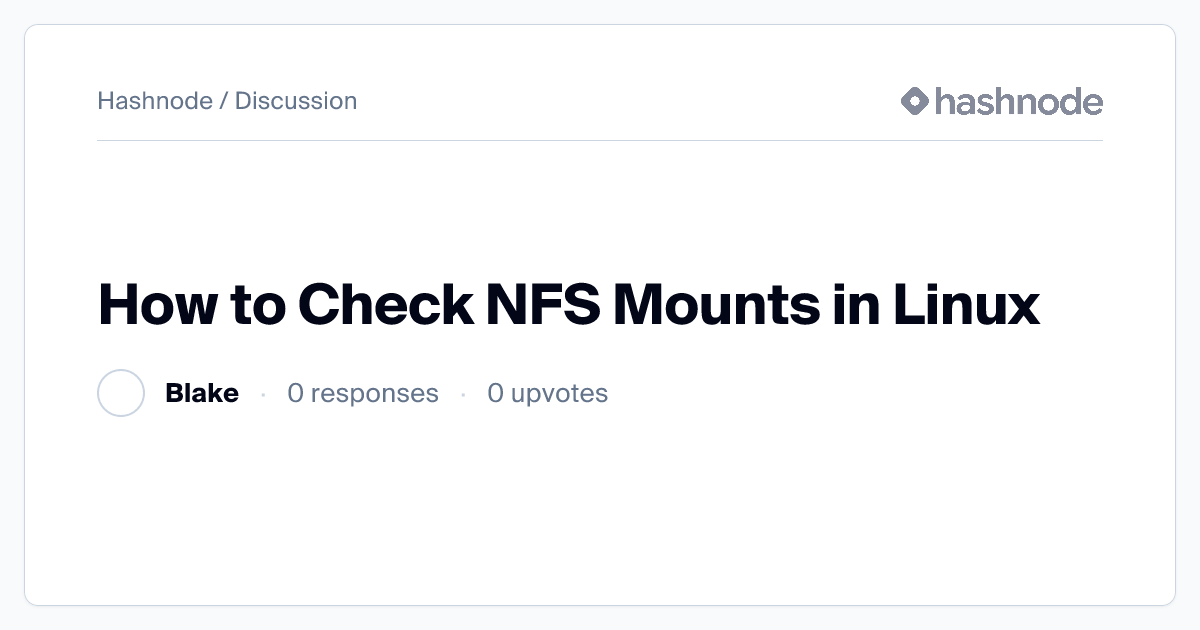The height and width of the screenshot is (630, 1200).
Task: Open the Hashnode breadcrumb link
Action: pyautogui.click(x=155, y=101)
